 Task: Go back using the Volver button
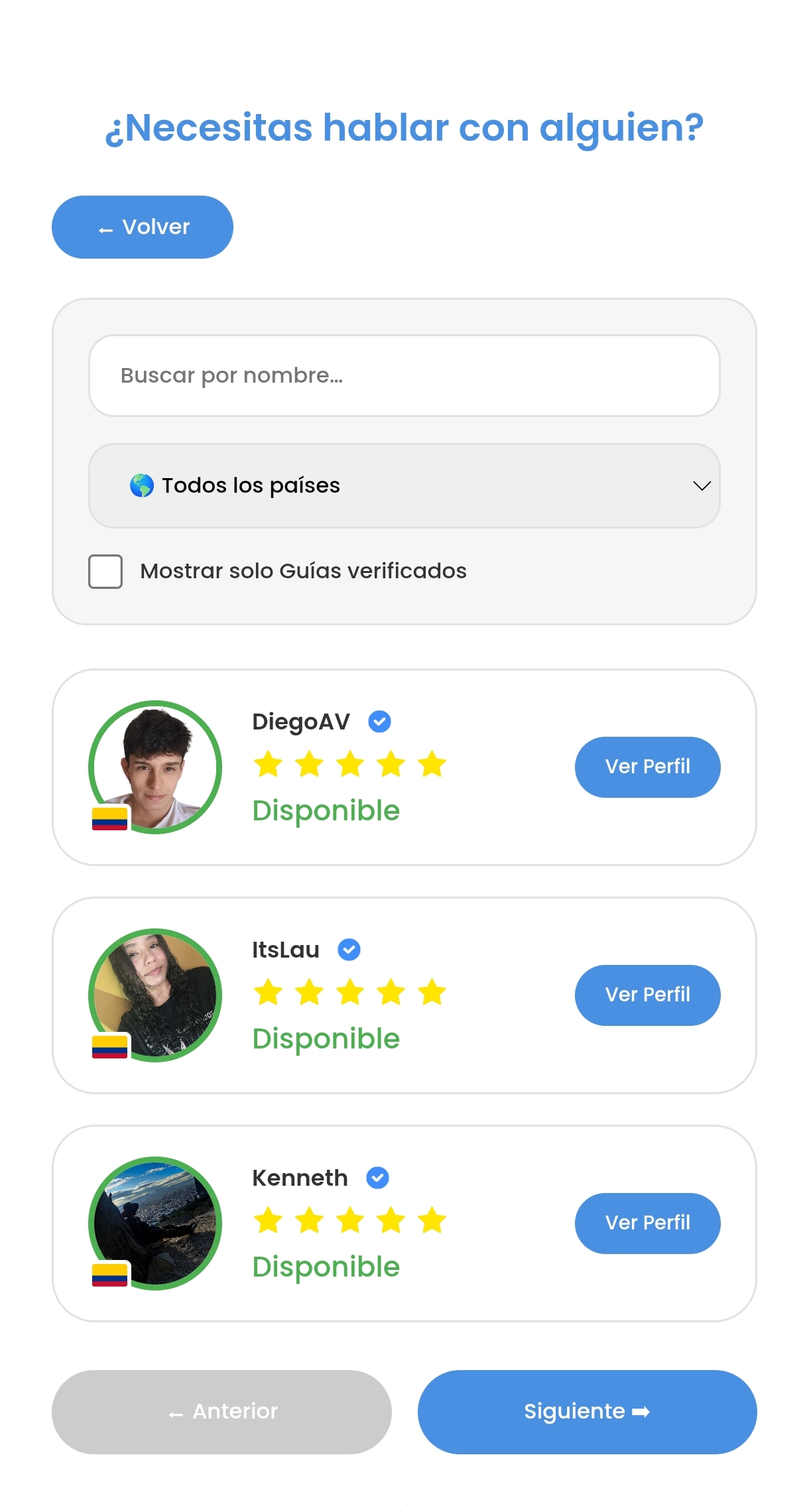[143, 227]
